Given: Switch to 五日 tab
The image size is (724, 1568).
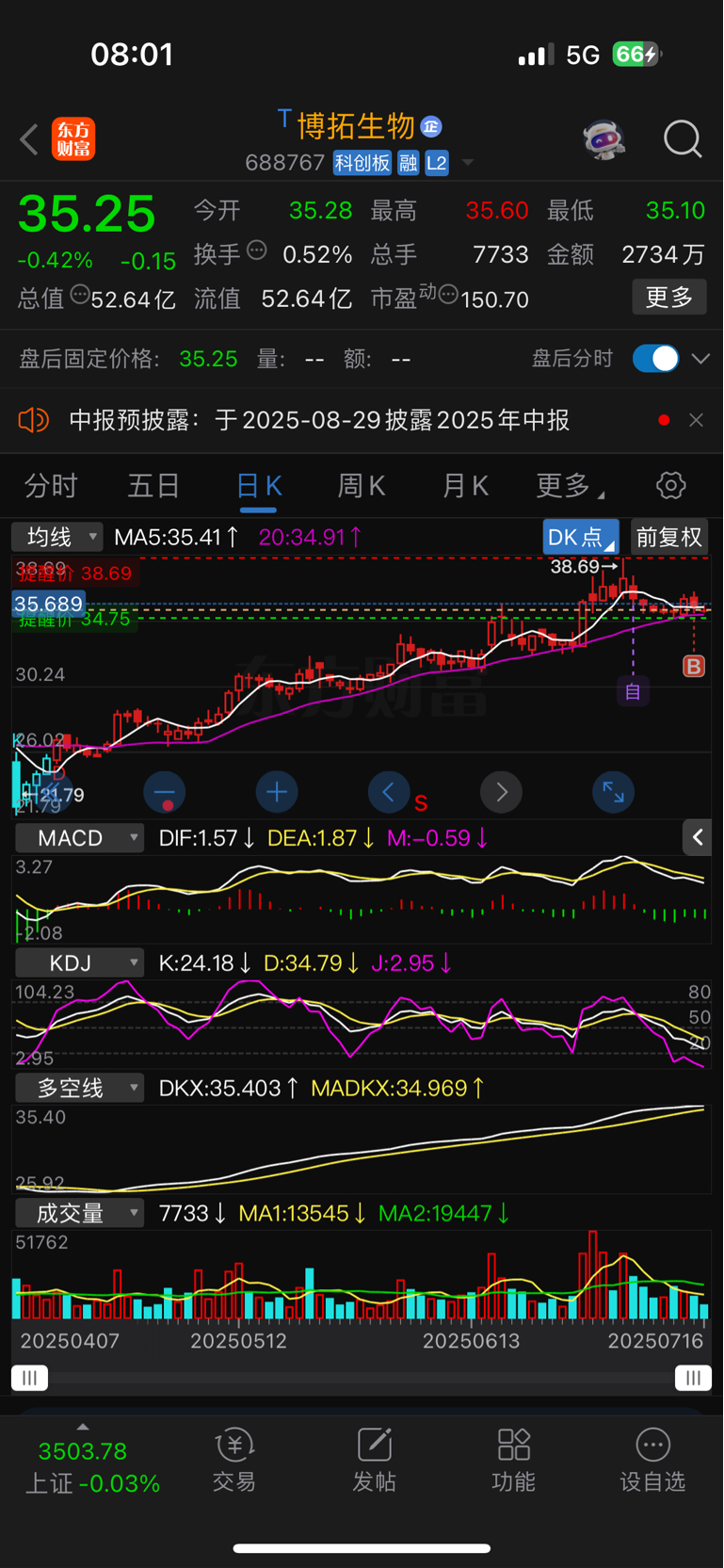Looking at the screenshot, I should [x=153, y=486].
